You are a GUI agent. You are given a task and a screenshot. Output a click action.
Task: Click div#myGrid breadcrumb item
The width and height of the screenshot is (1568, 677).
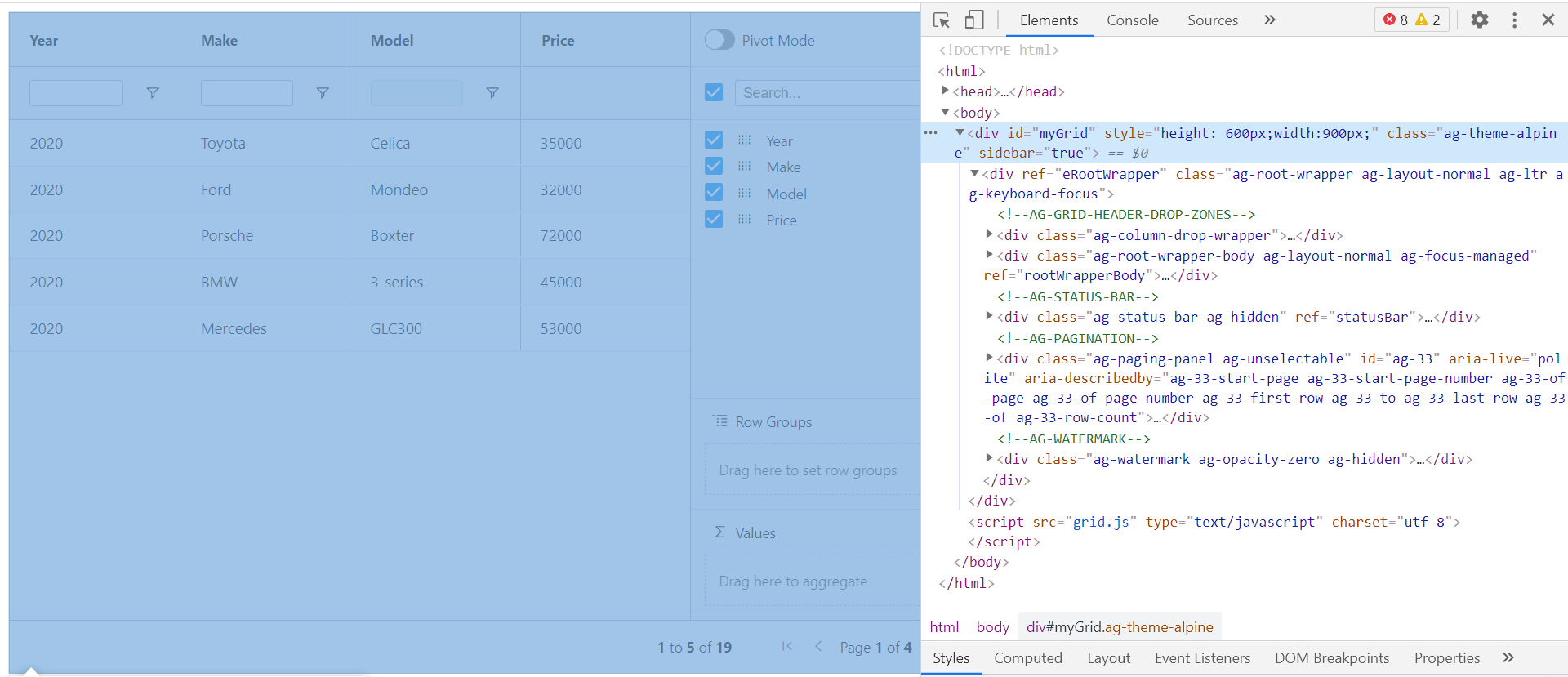[1120, 627]
